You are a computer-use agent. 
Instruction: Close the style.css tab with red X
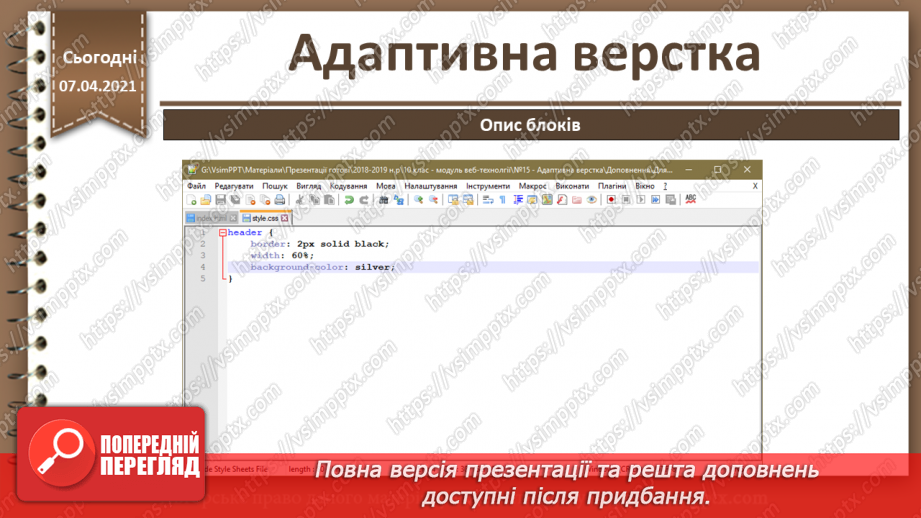(285, 218)
